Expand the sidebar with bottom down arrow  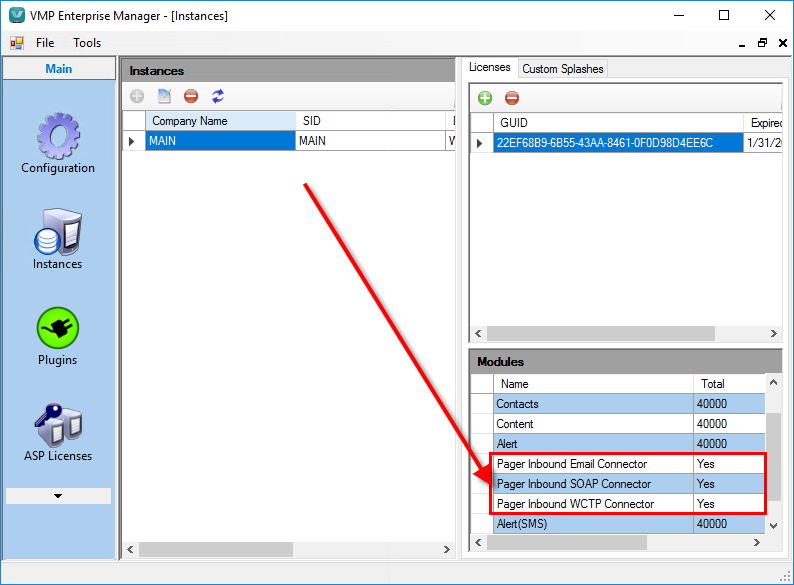(x=58, y=496)
